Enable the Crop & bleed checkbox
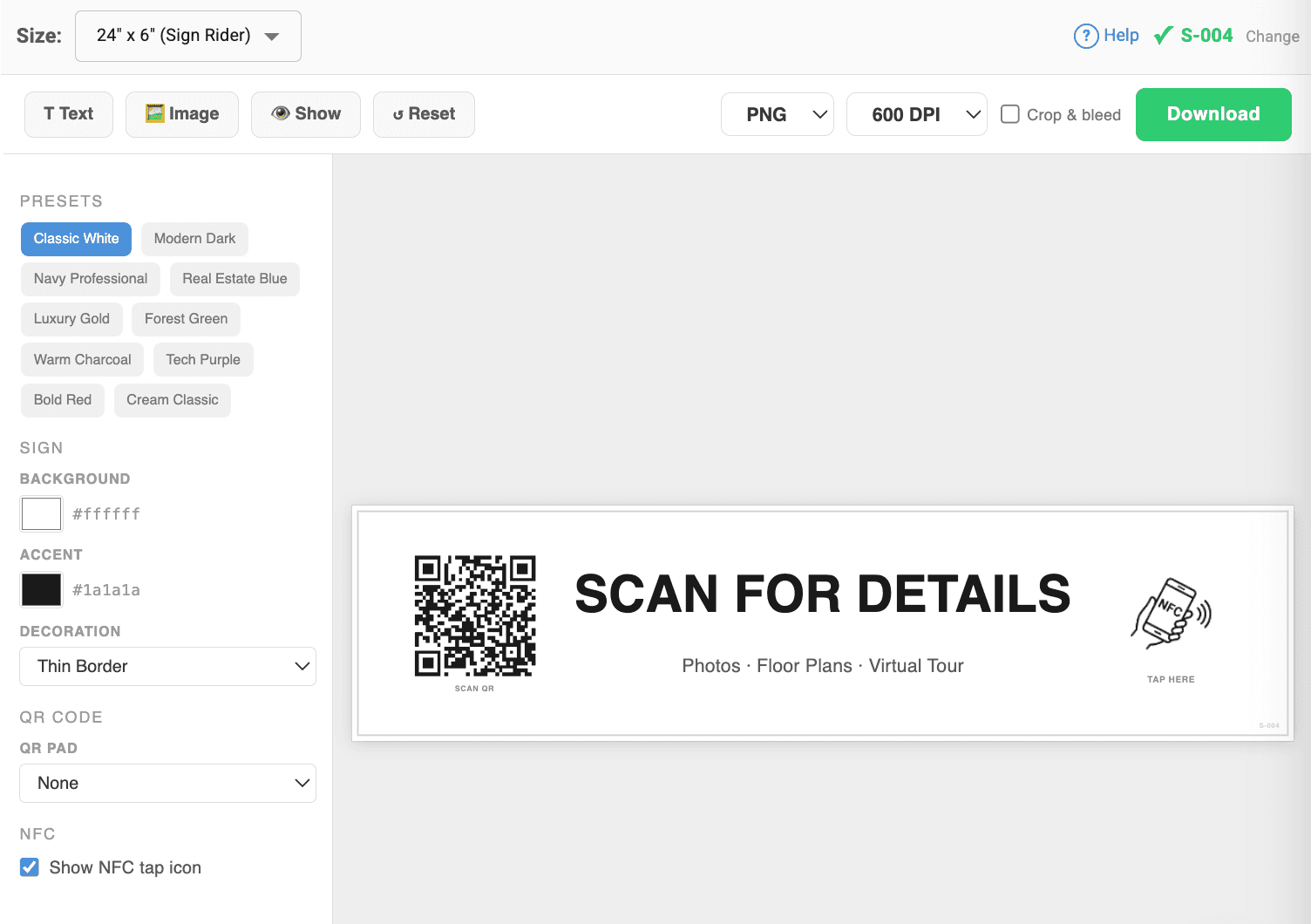 1010,113
